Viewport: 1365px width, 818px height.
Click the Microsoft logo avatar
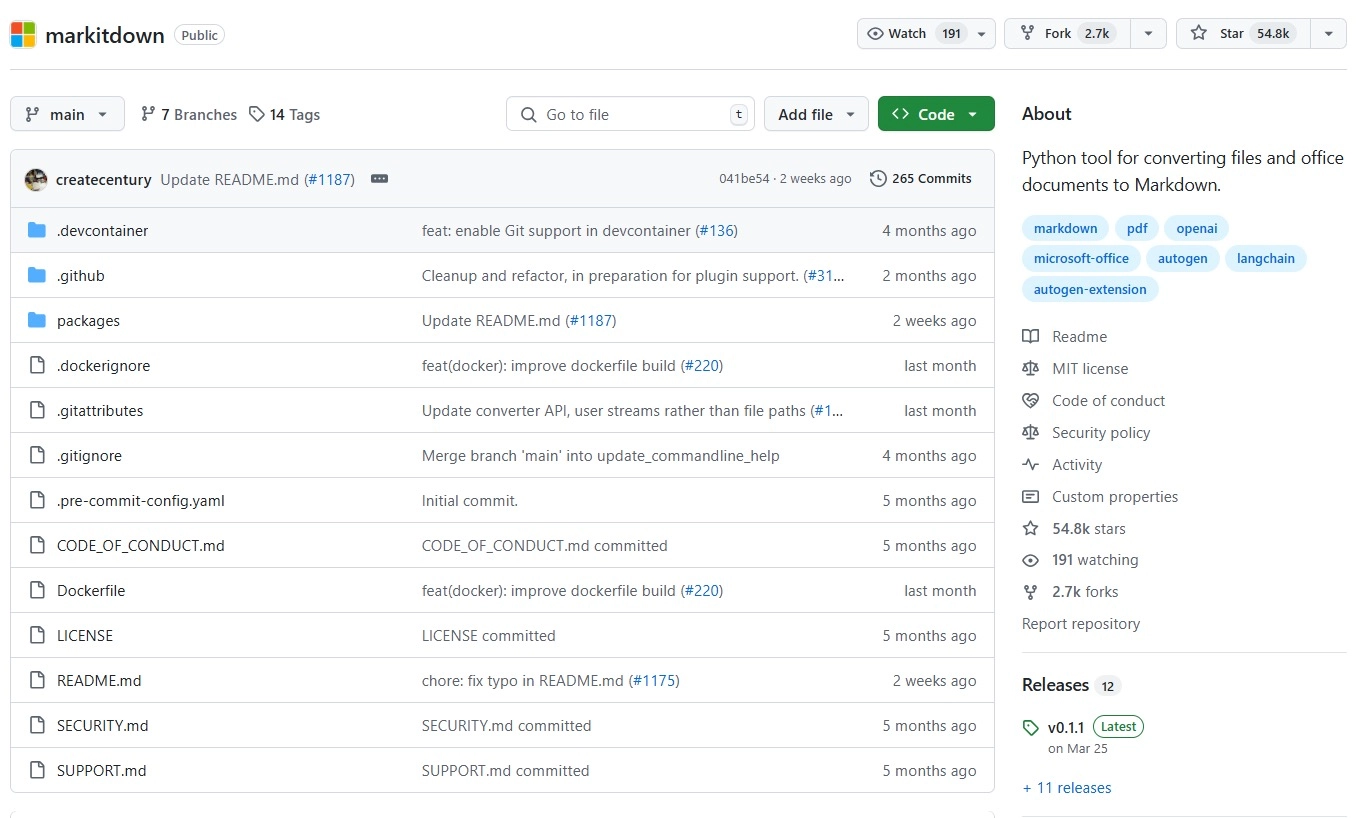23,35
